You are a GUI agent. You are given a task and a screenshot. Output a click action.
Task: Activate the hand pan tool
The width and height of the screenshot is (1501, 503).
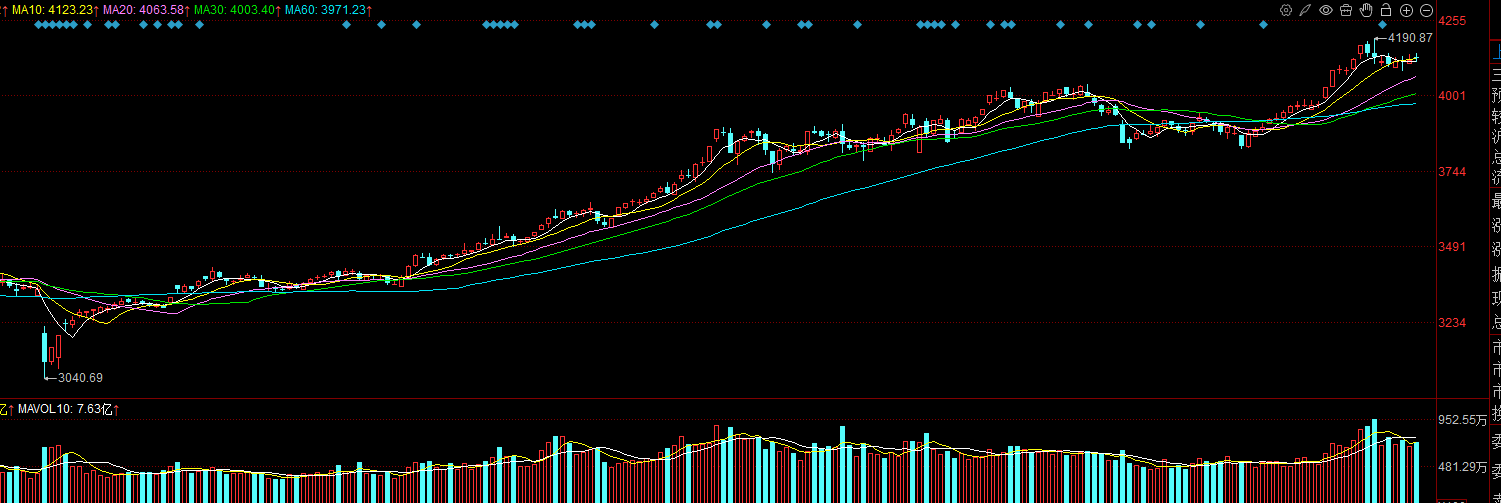coord(1366,10)
